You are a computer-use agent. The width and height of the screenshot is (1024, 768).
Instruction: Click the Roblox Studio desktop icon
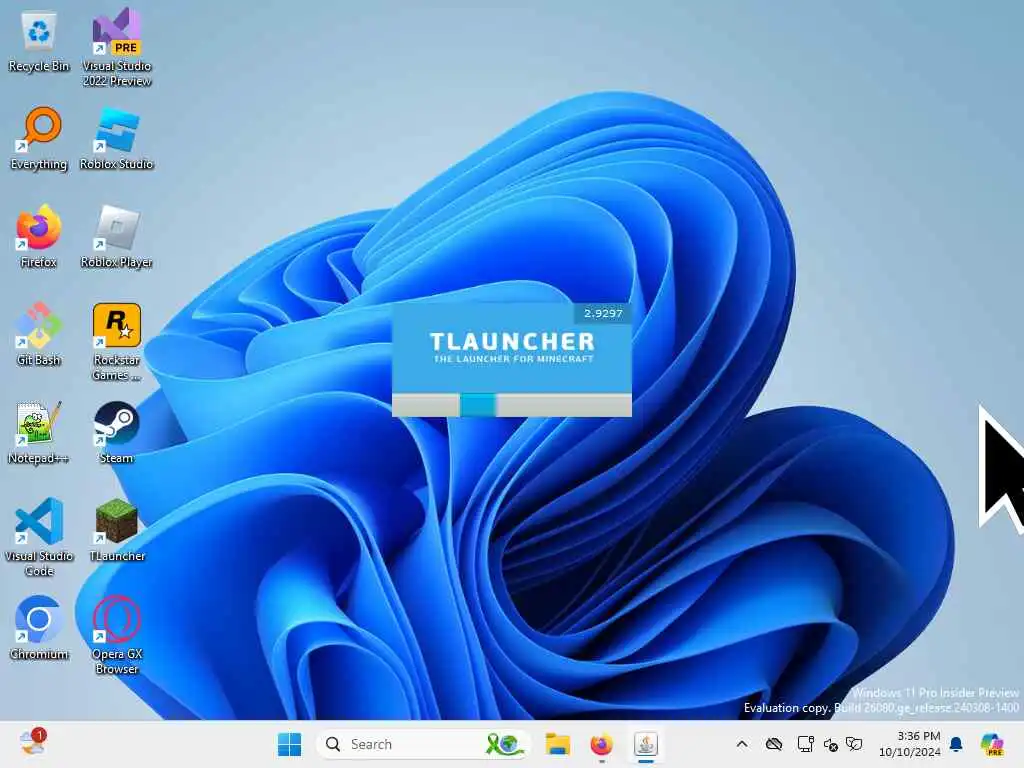click(x=116, y=139)
